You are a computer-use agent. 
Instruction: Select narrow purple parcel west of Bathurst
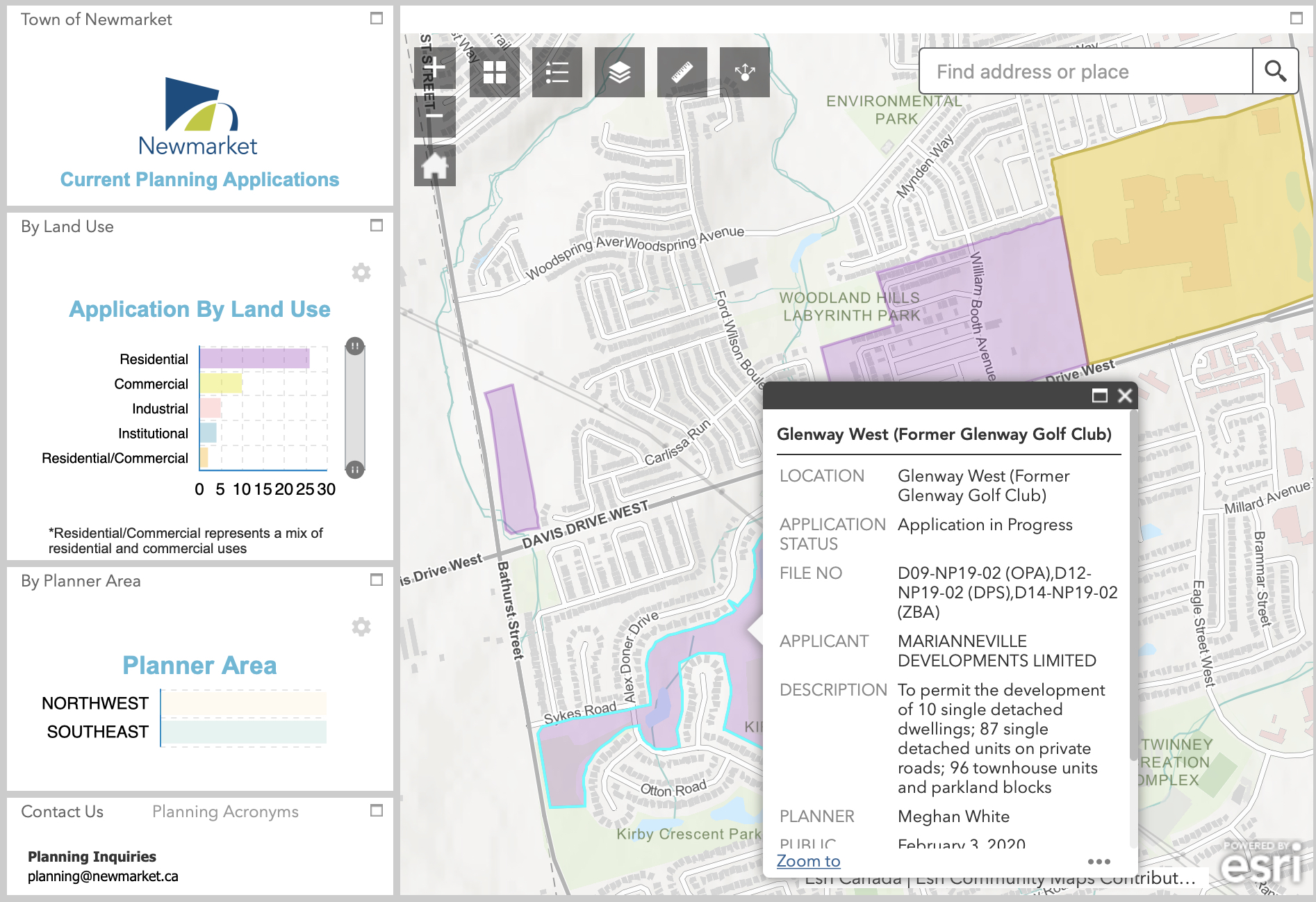pos(511,459)
